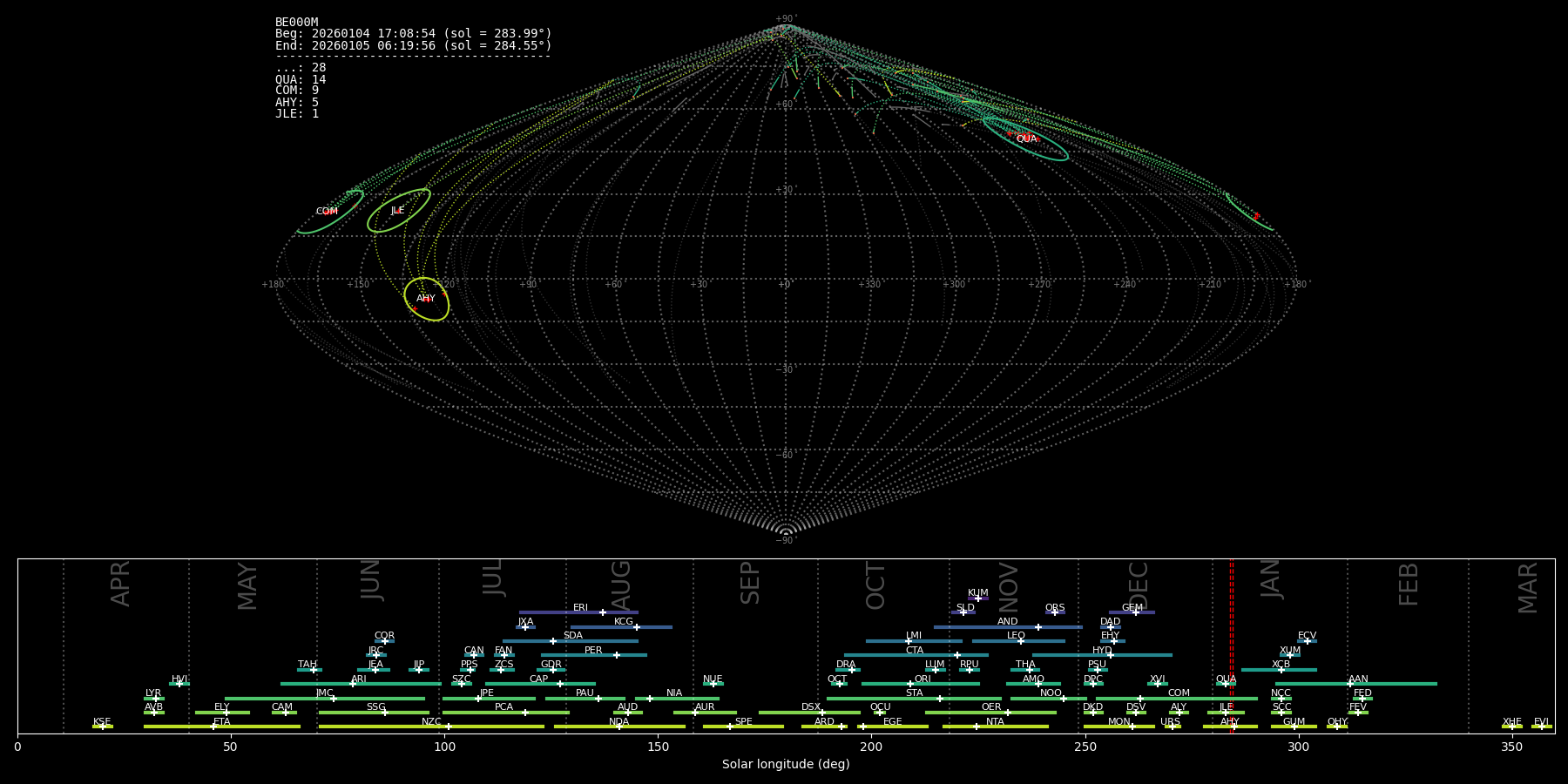The width and height of the screenshot is (1568, 784).
Task: Click the red dashed current solar longitude line
Action: click(x=1231, y=645)
